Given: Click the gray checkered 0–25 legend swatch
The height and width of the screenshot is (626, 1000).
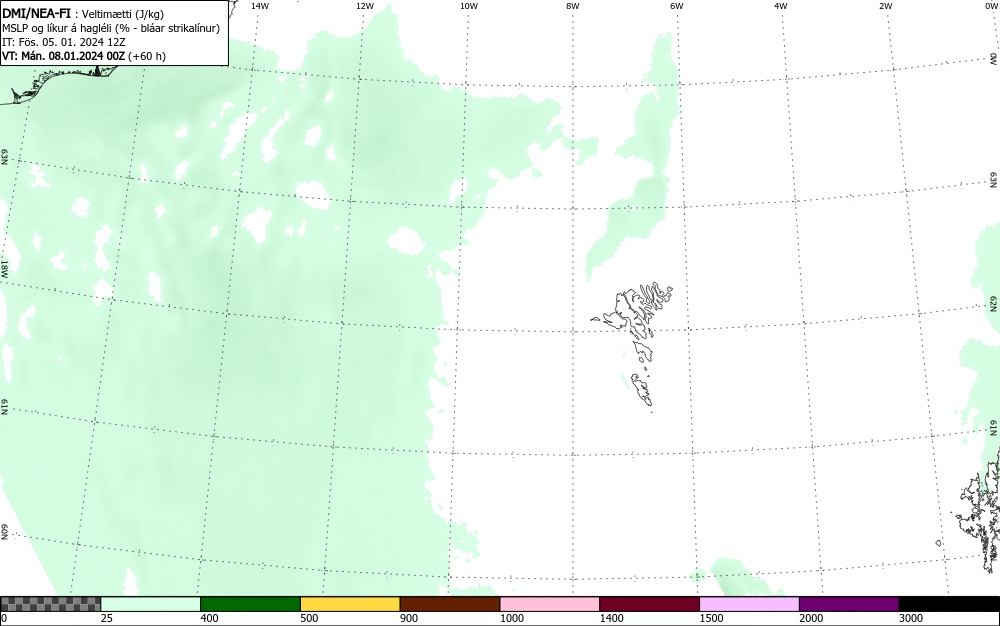Looking at the screenshot, I should pyautogui.click(x=50, y=604).
